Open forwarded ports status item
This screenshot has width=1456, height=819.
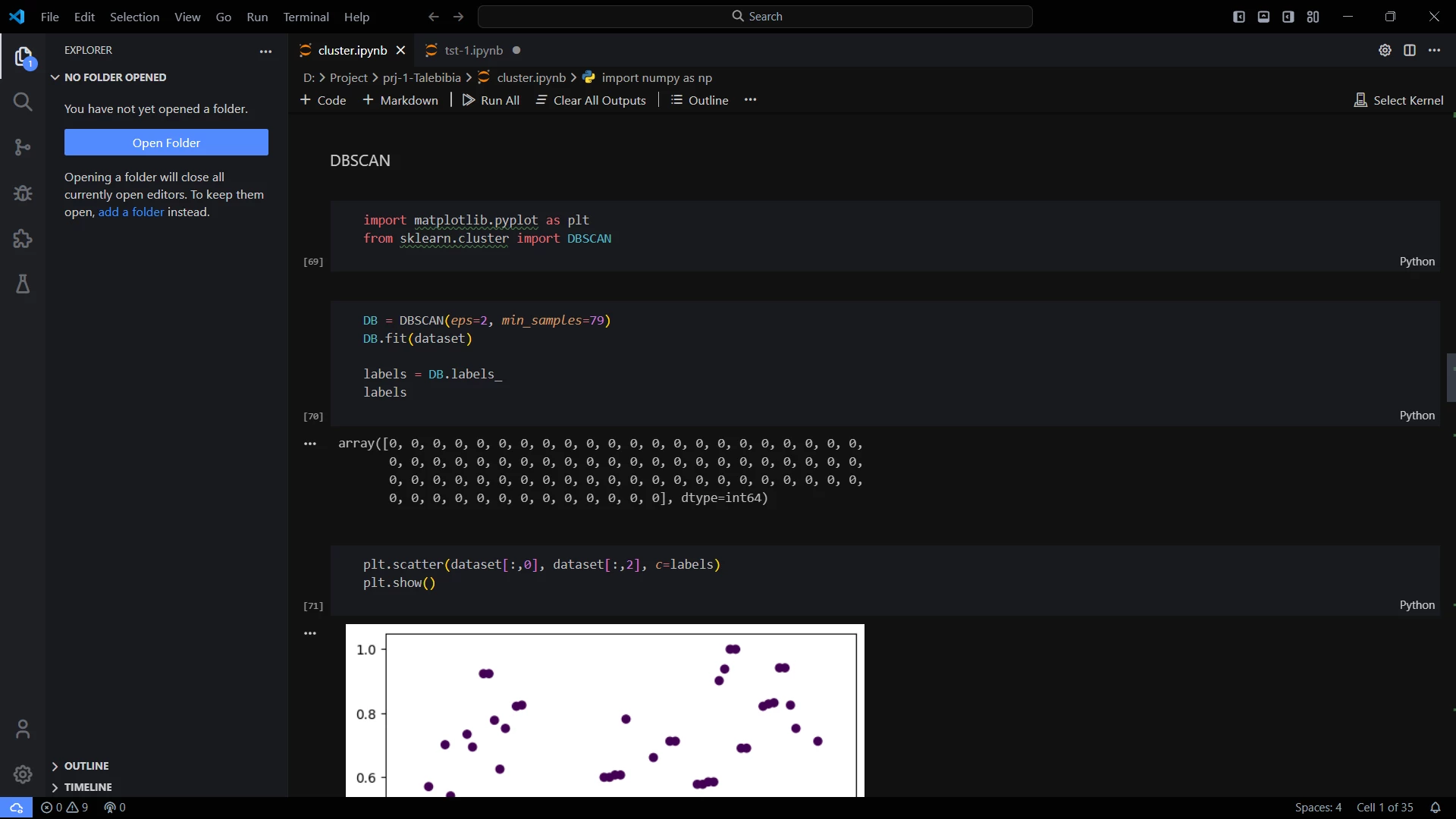click(115, 808)
